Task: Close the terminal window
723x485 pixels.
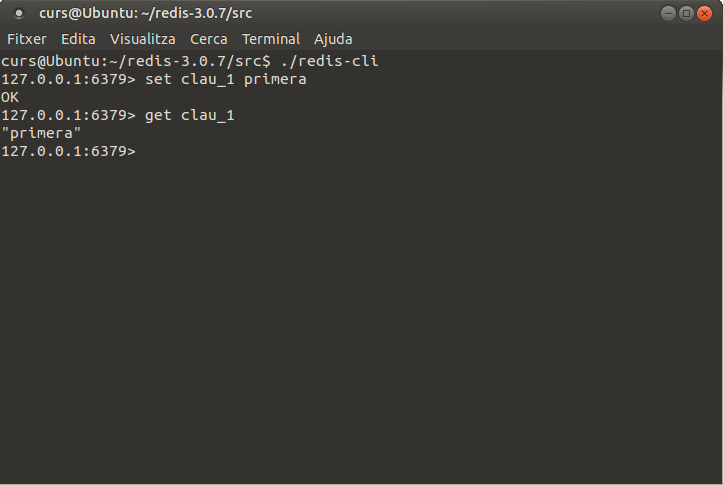Action: 704,13
